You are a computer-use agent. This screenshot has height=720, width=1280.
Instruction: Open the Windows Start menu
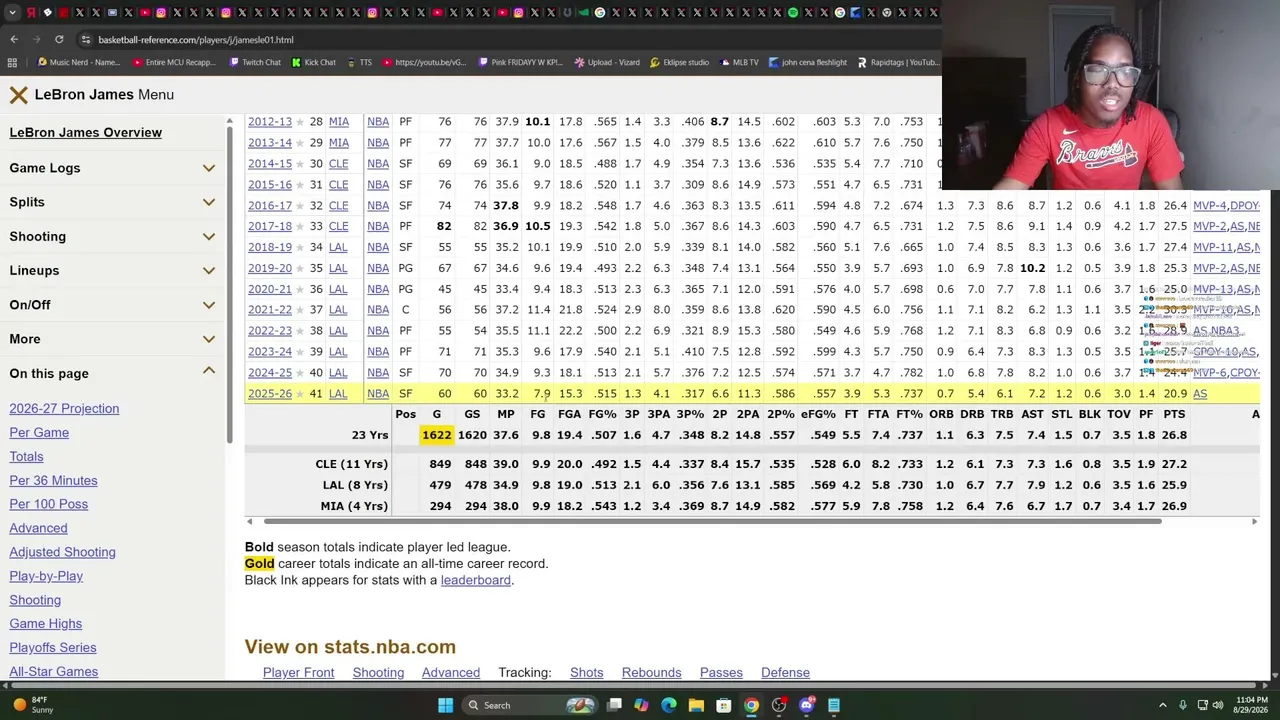coord(445,705)
